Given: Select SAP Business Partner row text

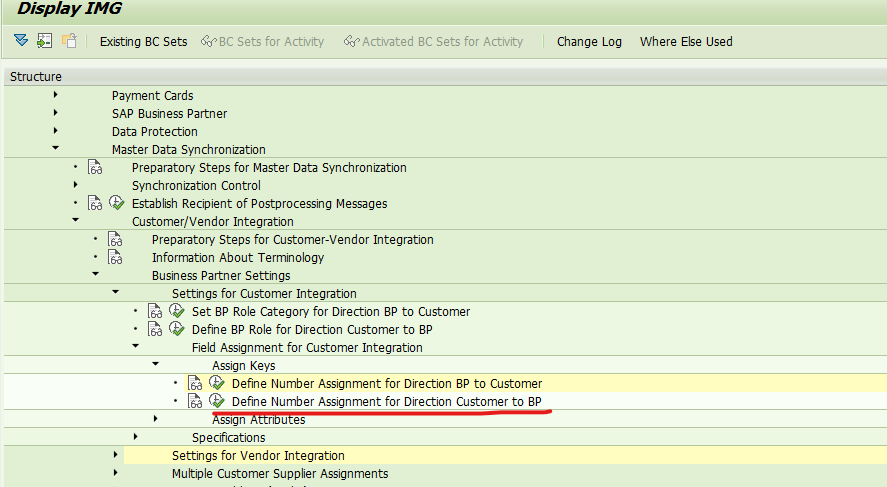Looking at the screenshot, I should pos(169,114).
